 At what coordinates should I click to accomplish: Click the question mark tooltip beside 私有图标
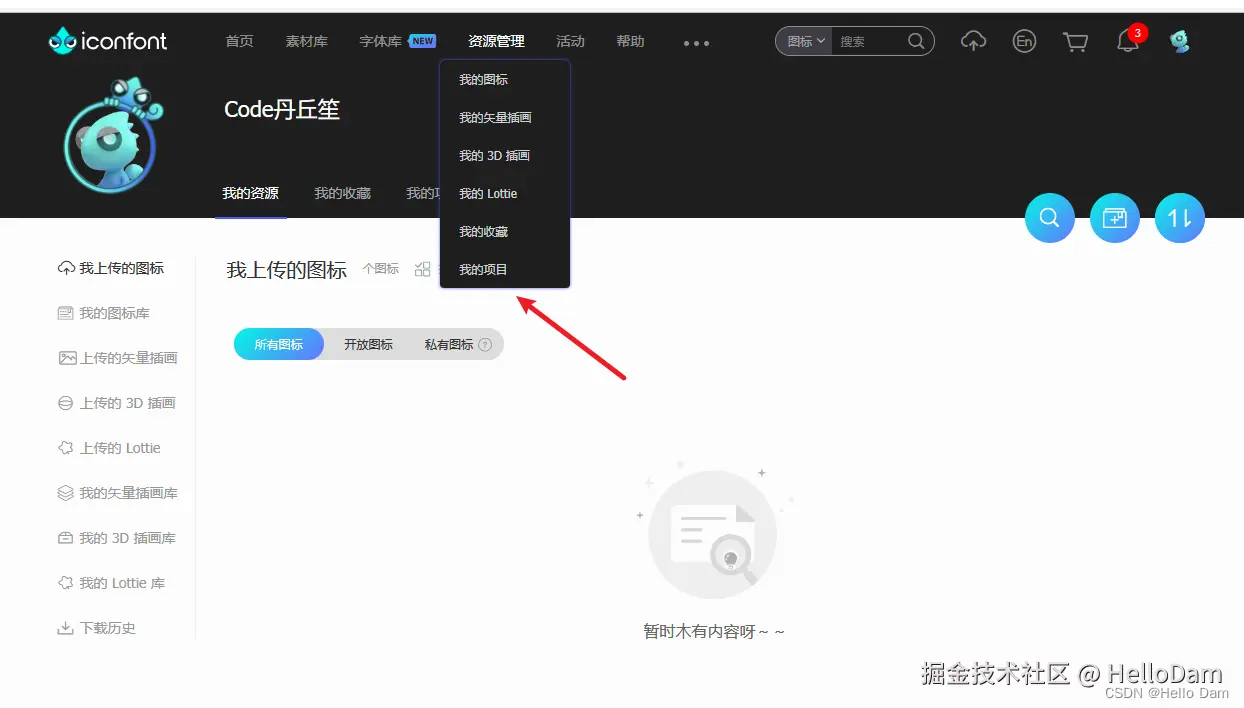[484, 343]
